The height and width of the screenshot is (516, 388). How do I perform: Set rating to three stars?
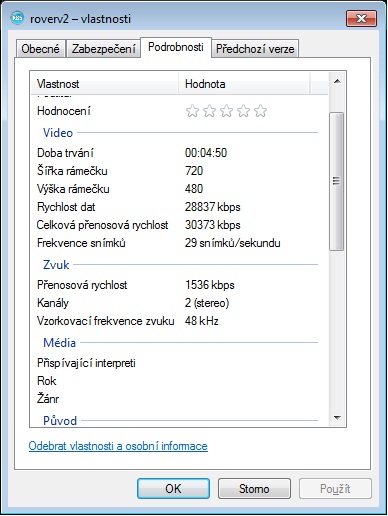pyautogui.click(x=226, y=111)
